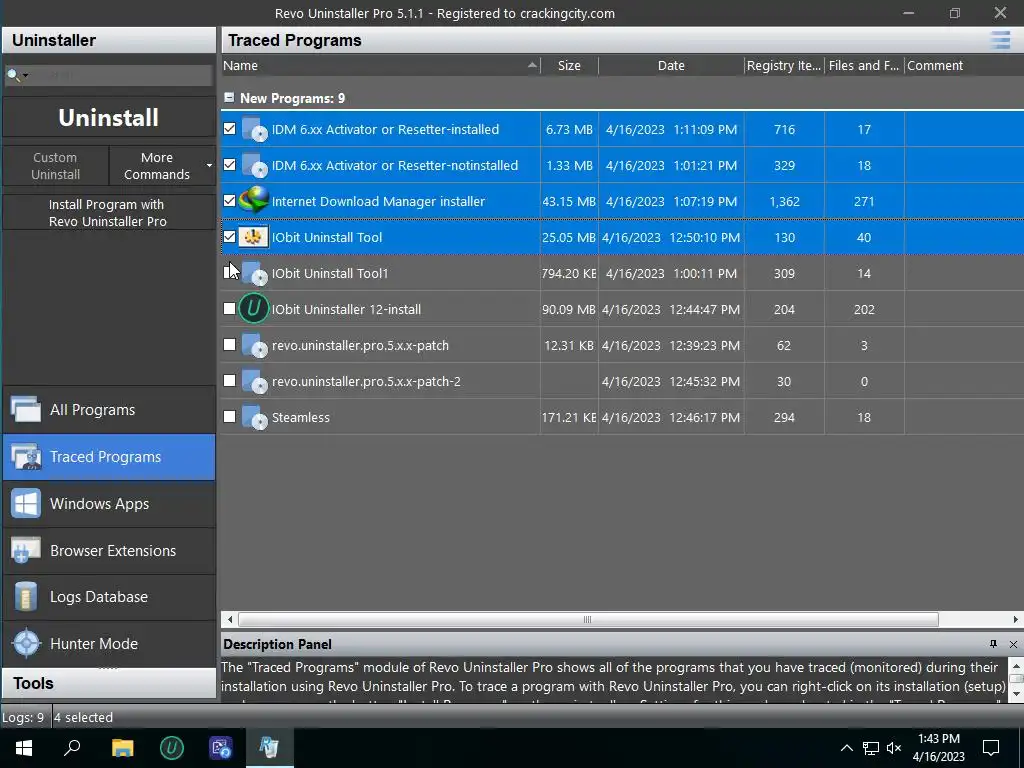
Task: Click Install Program with Revo Uninstaller Pro
Action: (108, 213)
